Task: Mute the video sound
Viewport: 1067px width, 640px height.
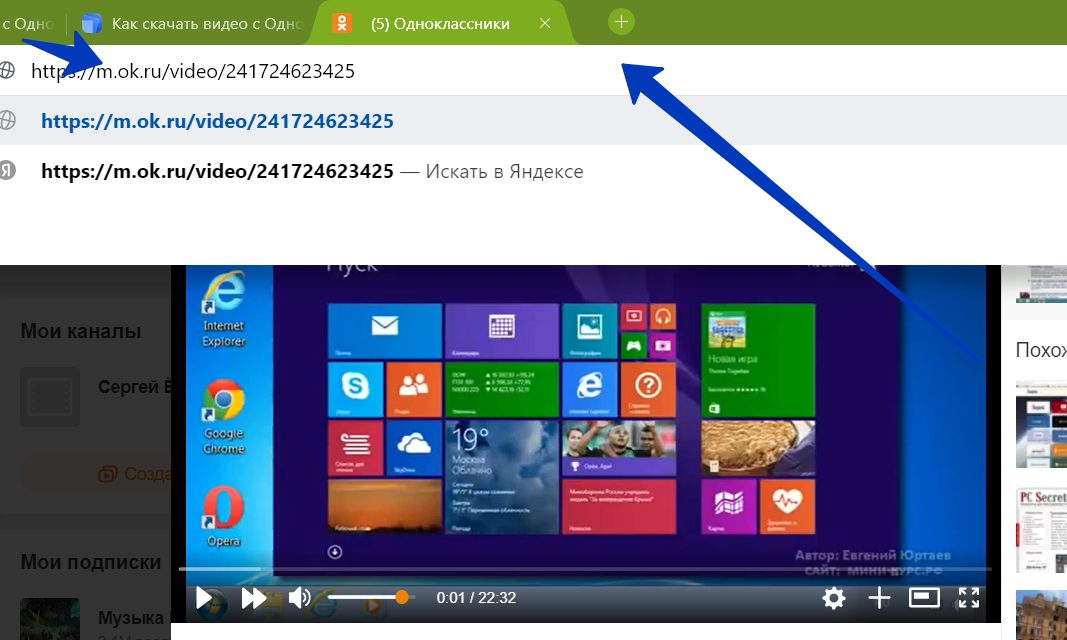Action: pyautogui.click(x=299, y=598)
